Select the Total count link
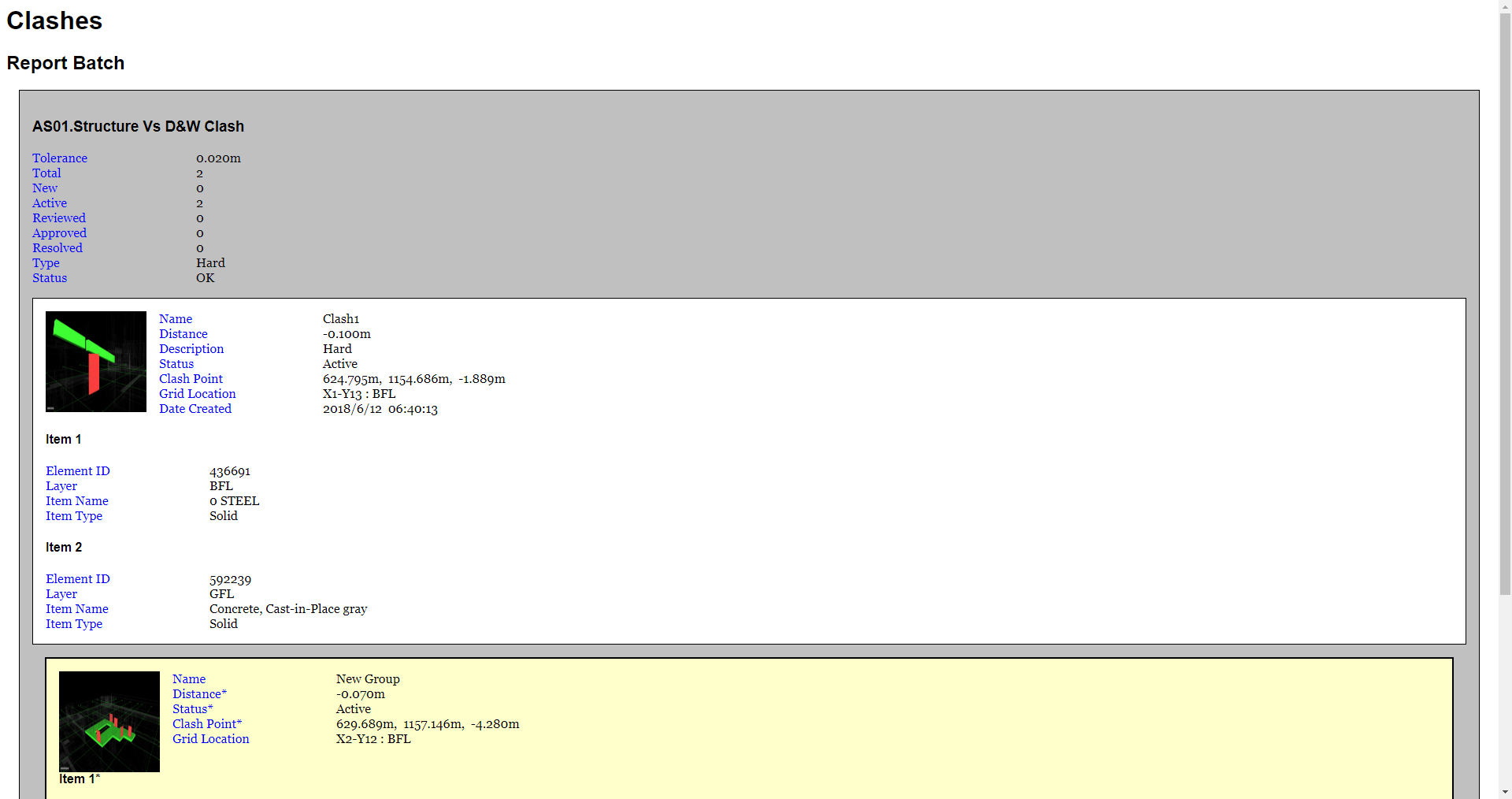 tap(46, 173)
